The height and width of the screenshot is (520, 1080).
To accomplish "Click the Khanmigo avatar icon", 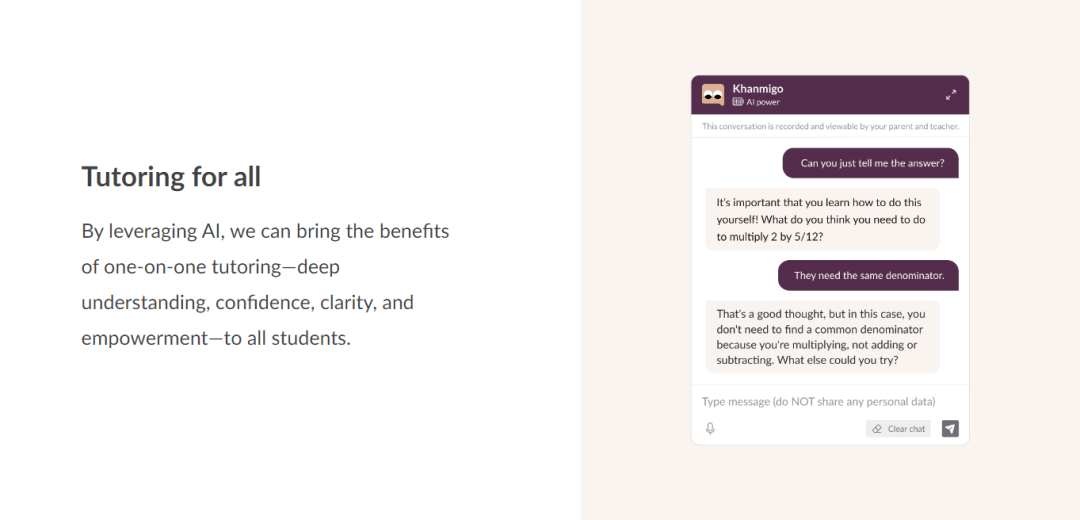I will click(713, 95).
